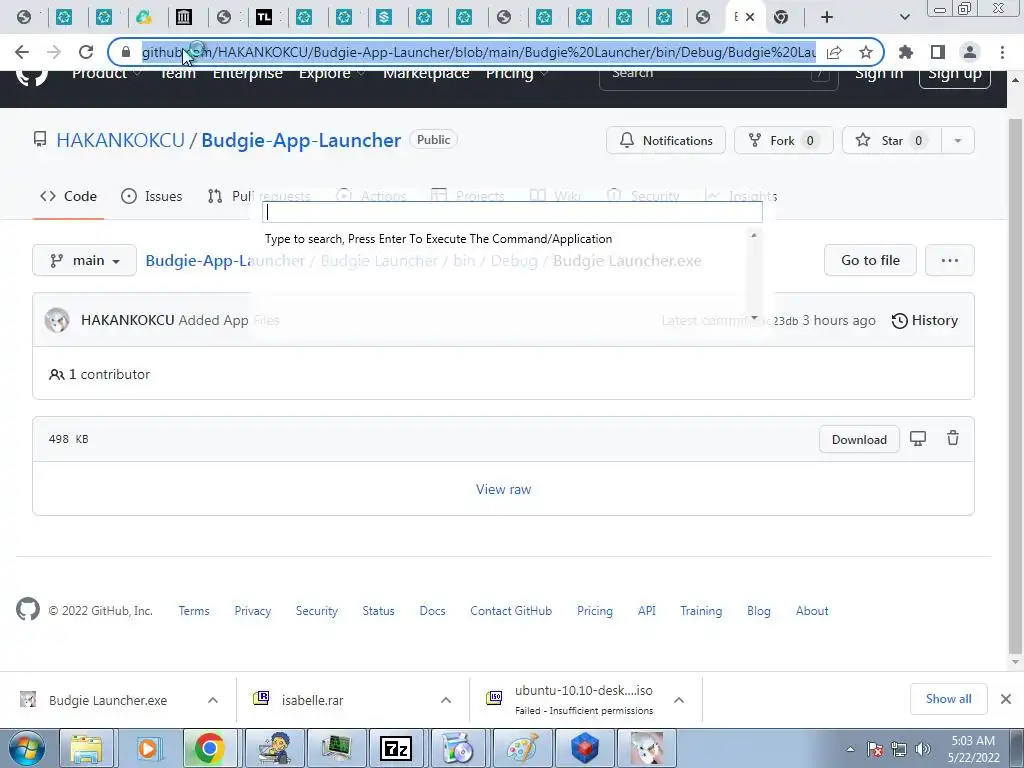Screen dimensions: 1024x768
Task: Open the blue cube app in the taskbar
Action: [584, 748]
